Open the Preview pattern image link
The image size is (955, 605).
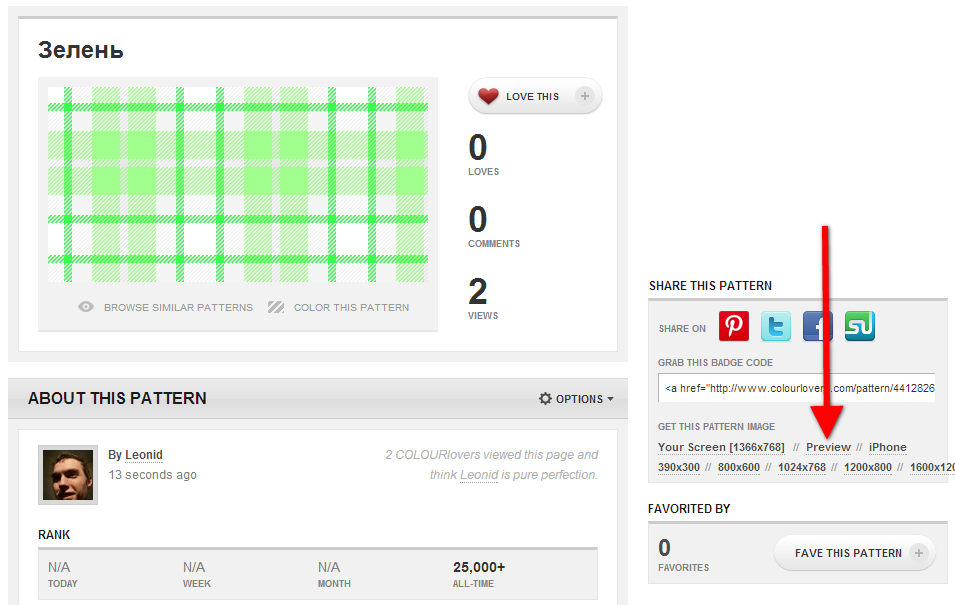(828, 447)
